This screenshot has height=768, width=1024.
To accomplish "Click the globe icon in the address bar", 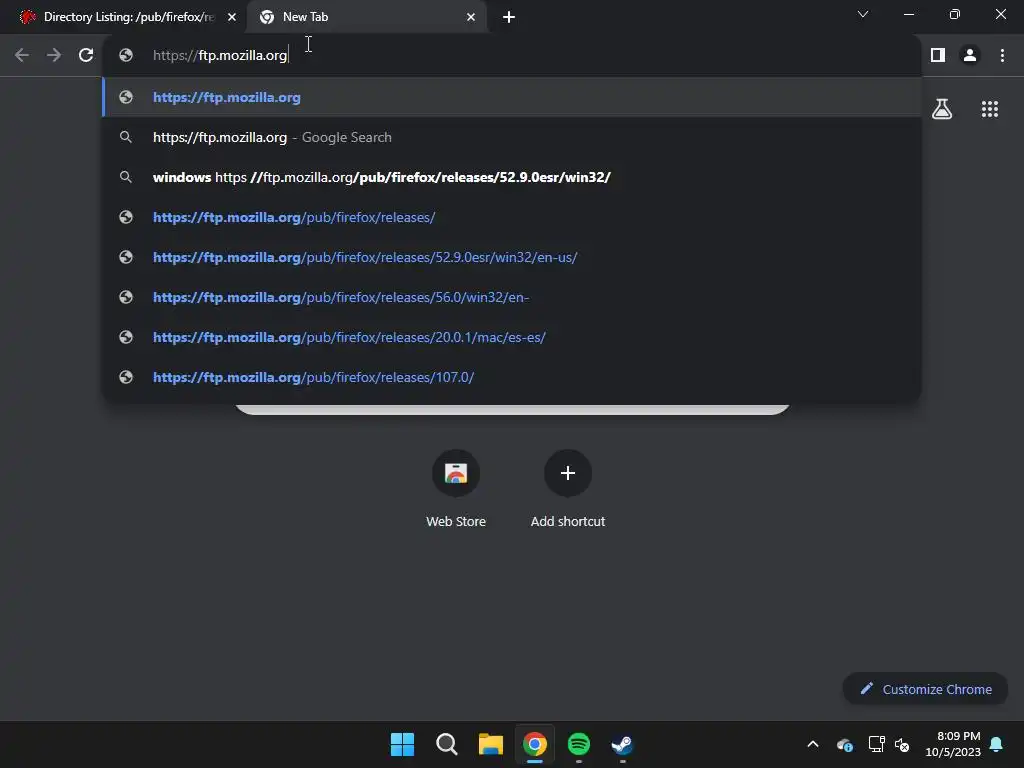I will (x=126, y=55).
